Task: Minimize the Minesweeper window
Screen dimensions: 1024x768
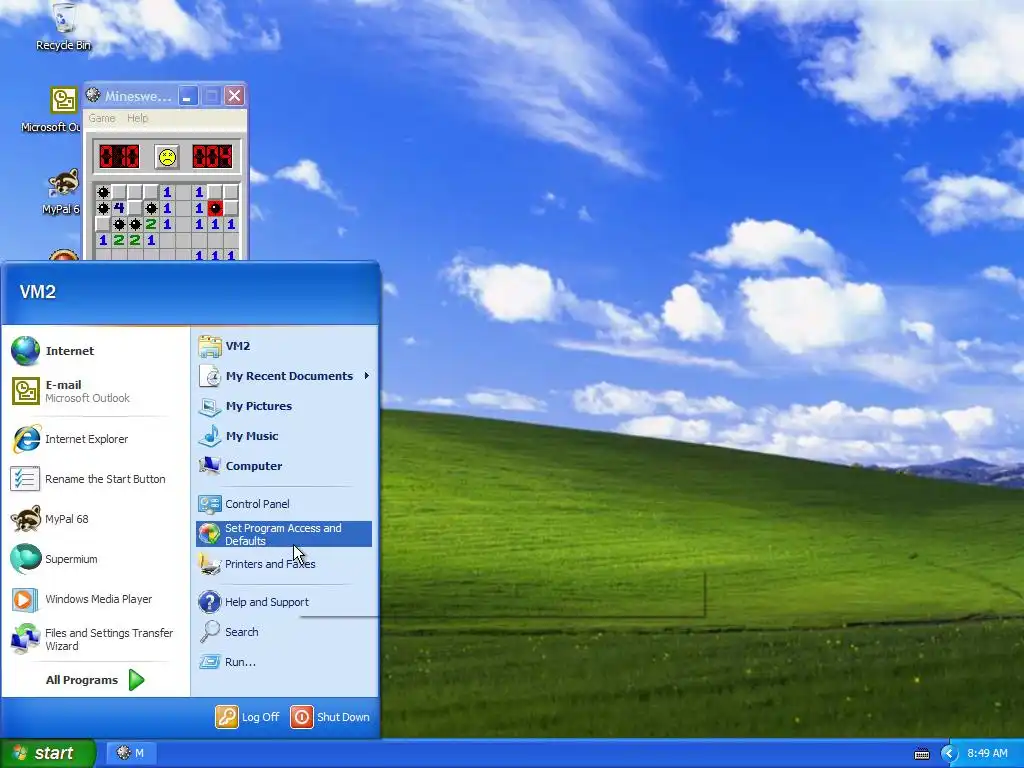Action: [x=187, y=96]
